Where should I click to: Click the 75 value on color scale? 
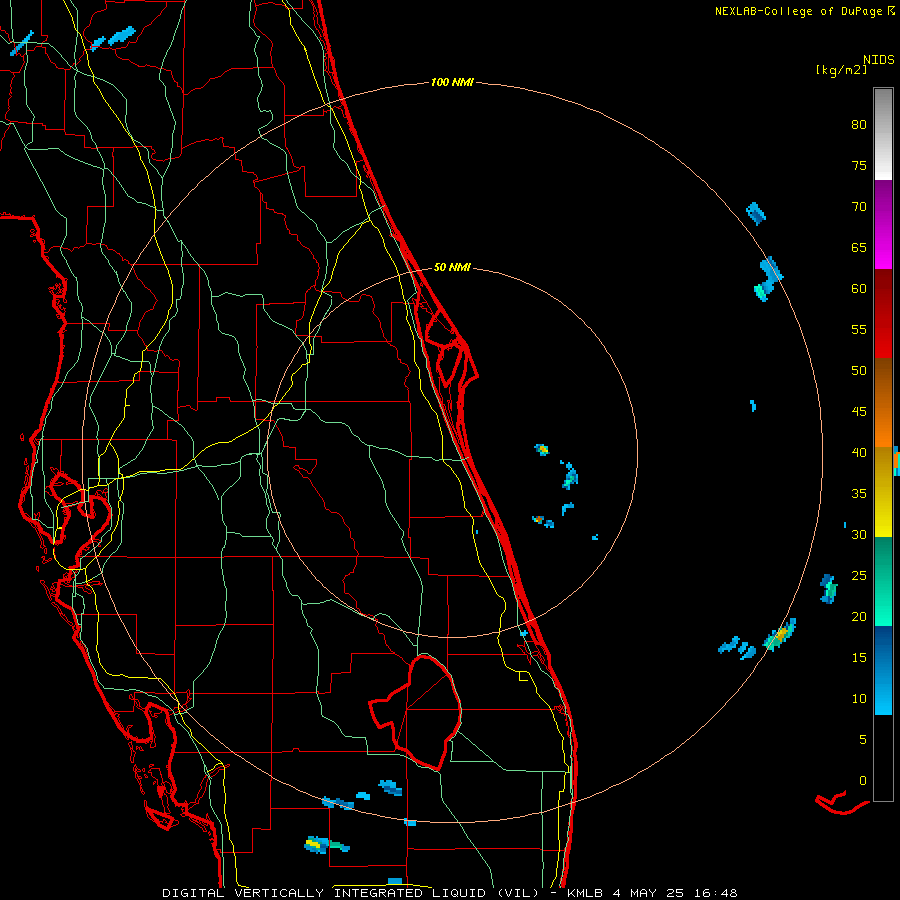859,165
